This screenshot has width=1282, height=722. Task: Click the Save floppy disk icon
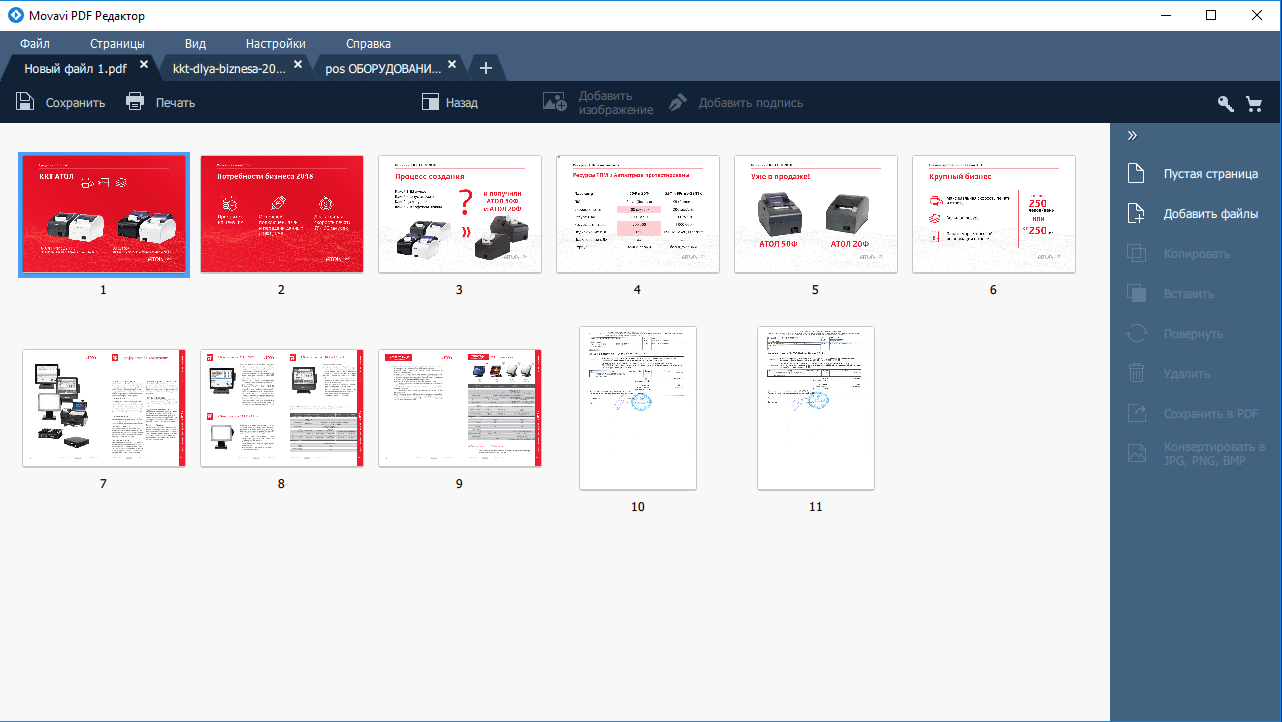[x=25, y=102]
